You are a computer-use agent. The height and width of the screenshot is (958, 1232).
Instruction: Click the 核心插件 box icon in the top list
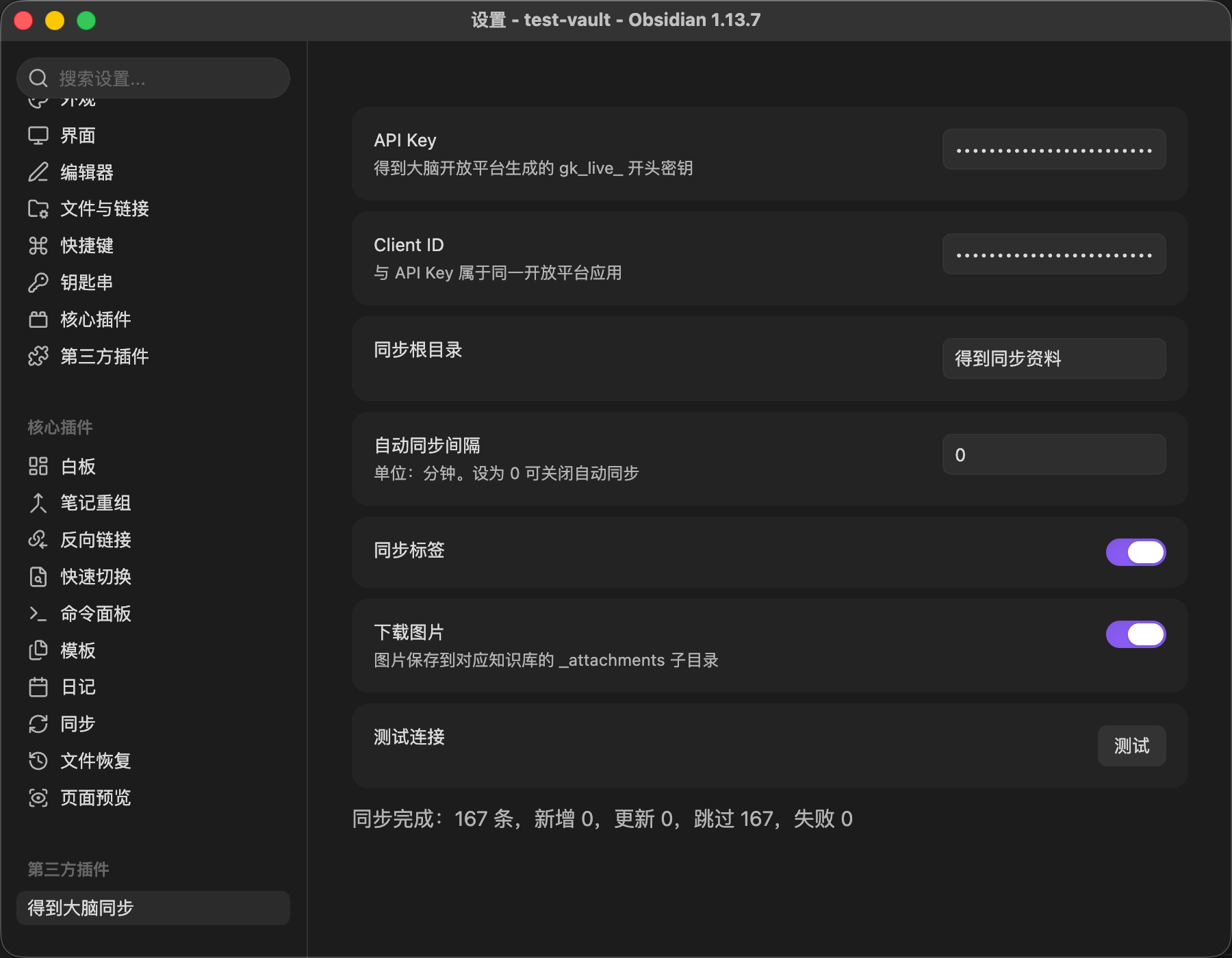pyautogui.click(x=38, y=320)
